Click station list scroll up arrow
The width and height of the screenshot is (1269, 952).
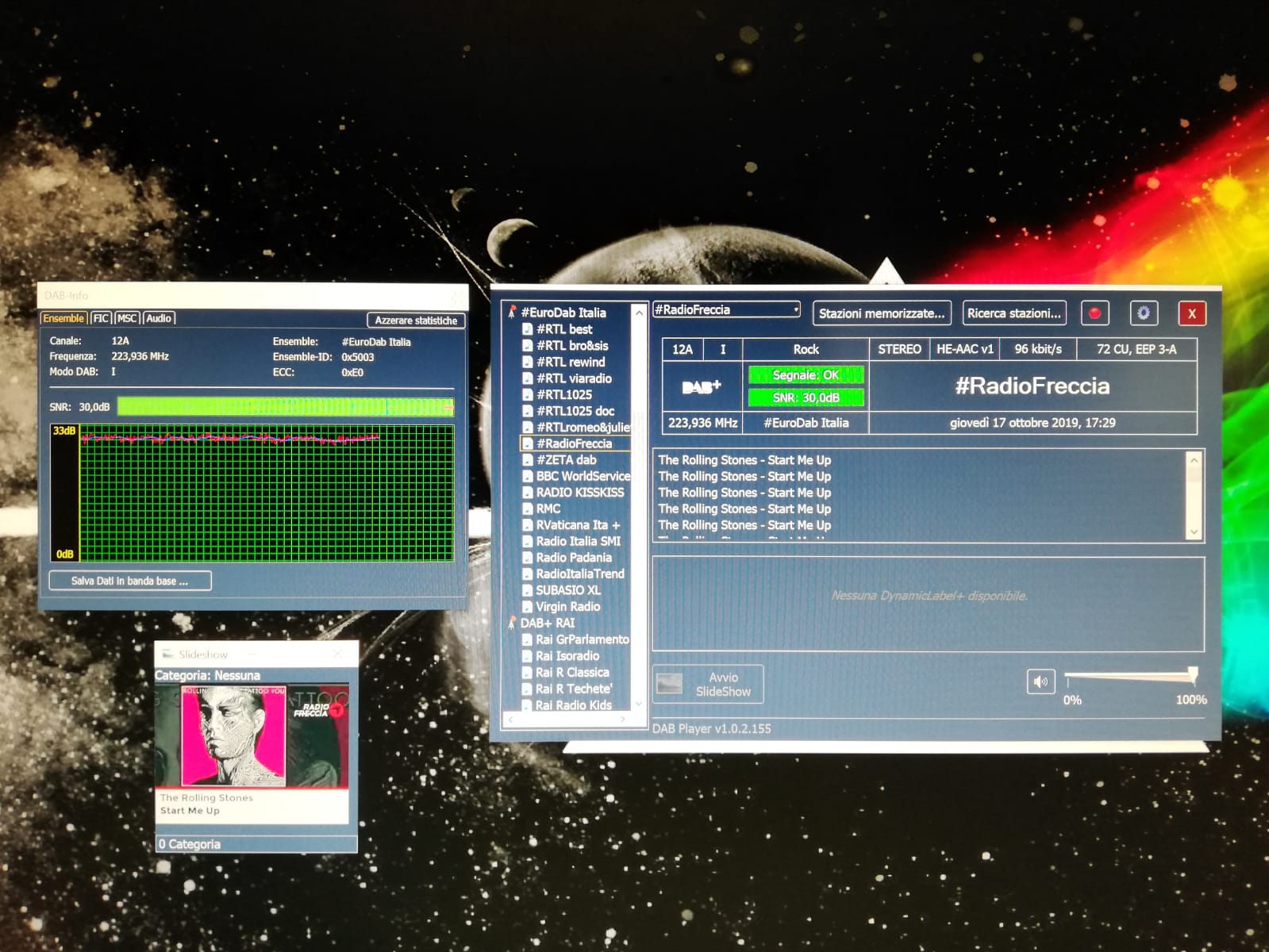[639, 313]
